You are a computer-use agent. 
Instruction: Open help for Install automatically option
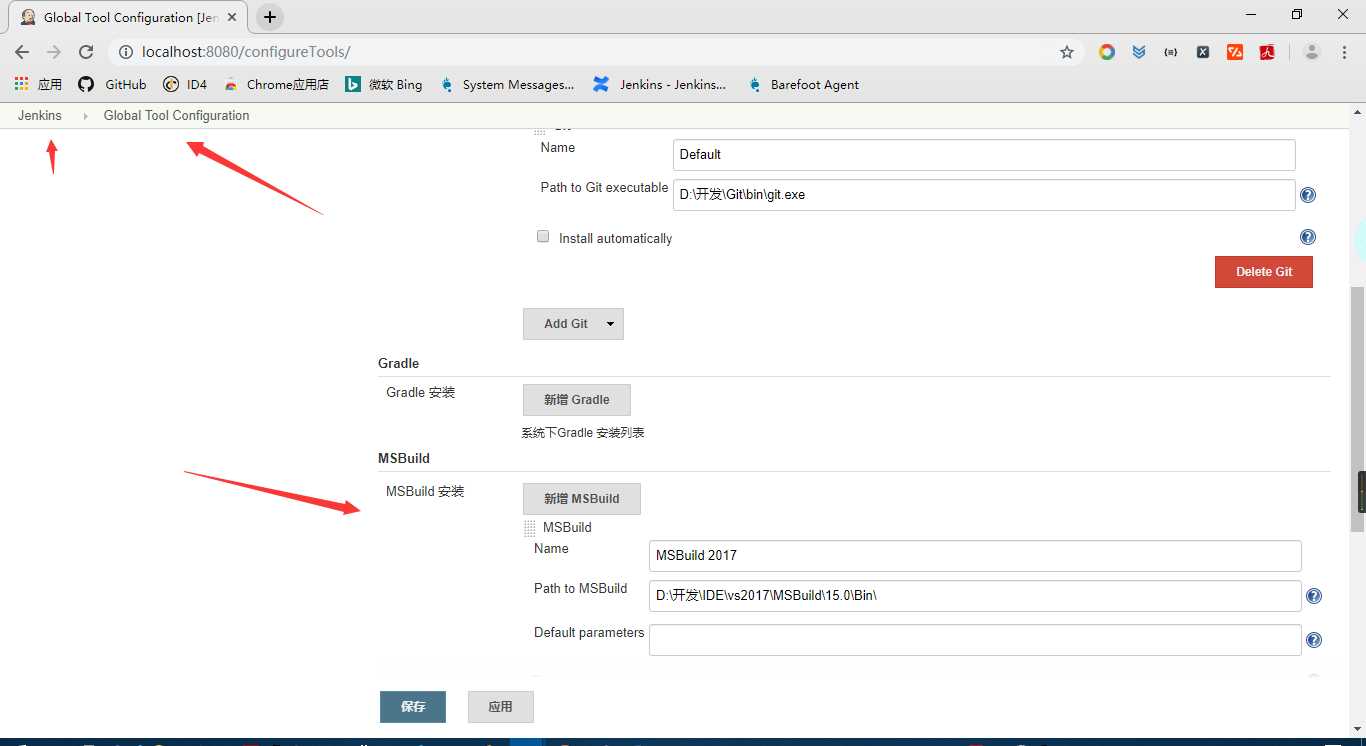coord(1307,237)
